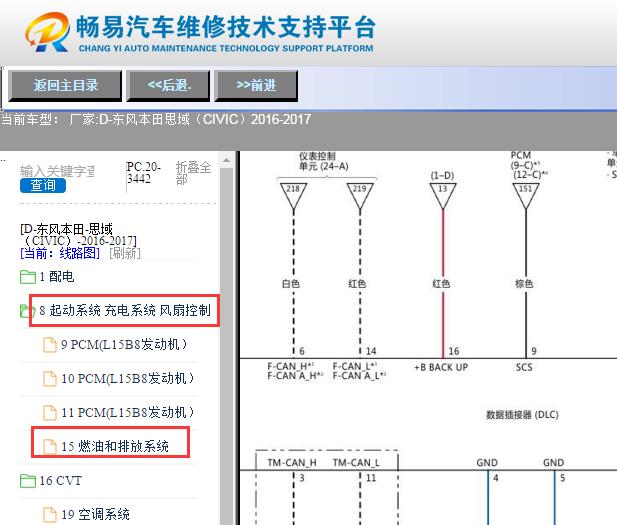Screen dimensions: 617x525
Task: Click the [D-东风本田-思域 (CIVIC) -2016-2017] heading
Action: [x=79, y=235]
